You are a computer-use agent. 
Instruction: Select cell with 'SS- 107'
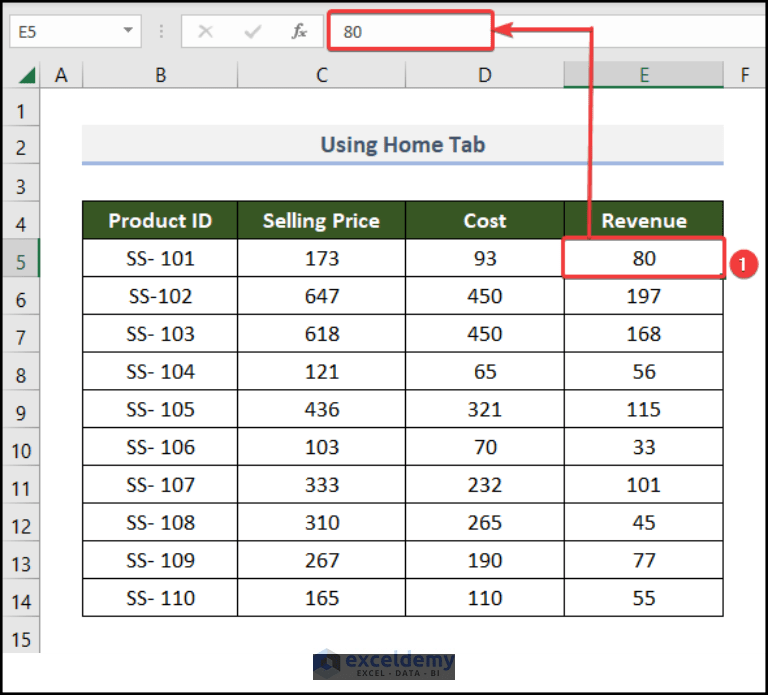[x=160, y=484]
